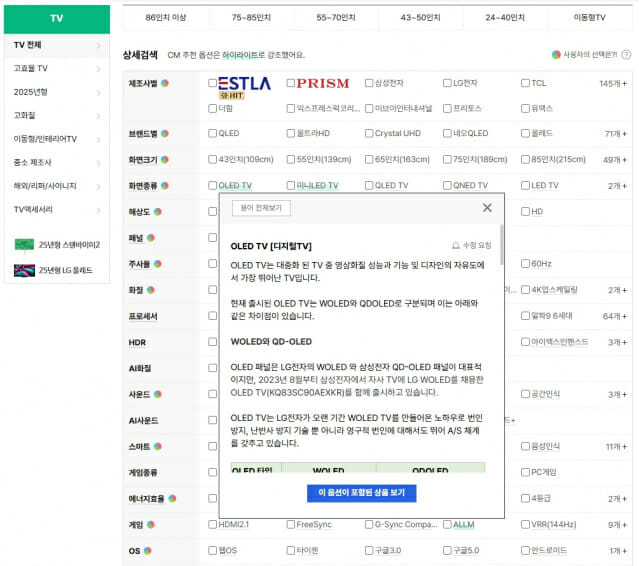Expand HDR options with 3개+
The image size is (639, 566).
tap(617, 342)
